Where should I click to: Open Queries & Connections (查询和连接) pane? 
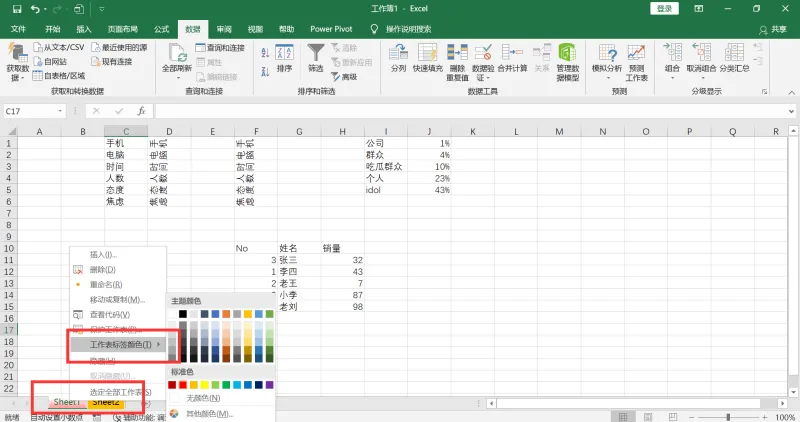[x=220, y=47]
